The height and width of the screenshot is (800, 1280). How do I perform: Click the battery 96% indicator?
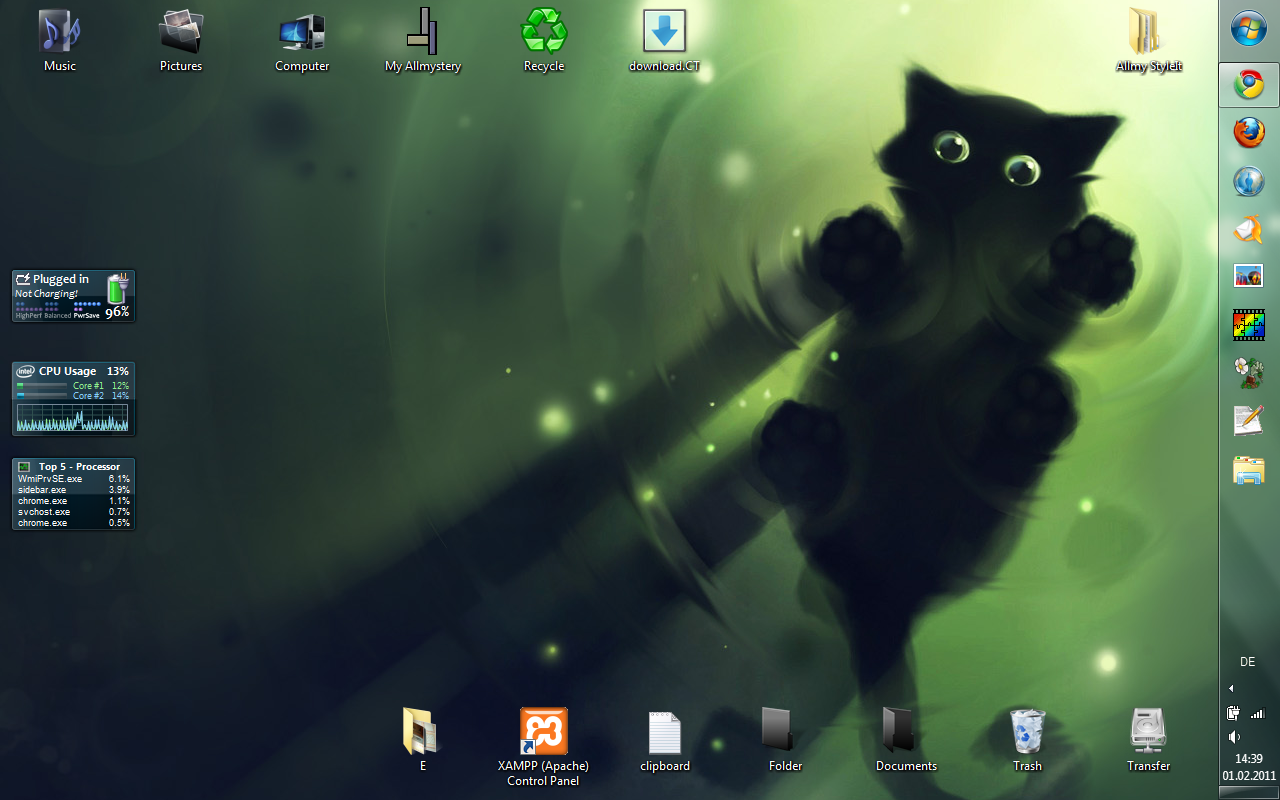(118, 312)
